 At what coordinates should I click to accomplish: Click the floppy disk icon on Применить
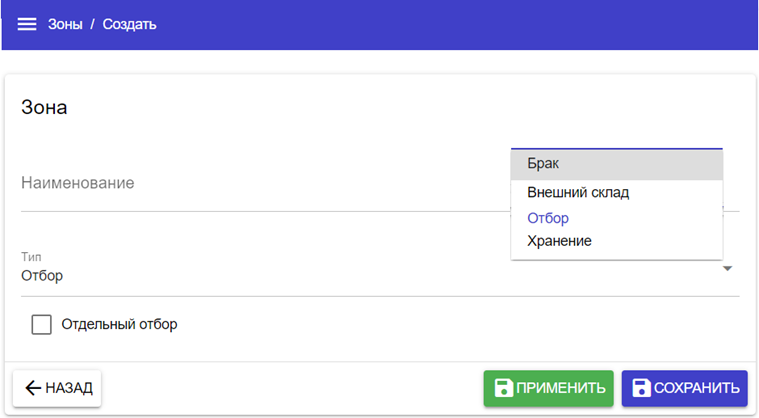click(504, 388)
